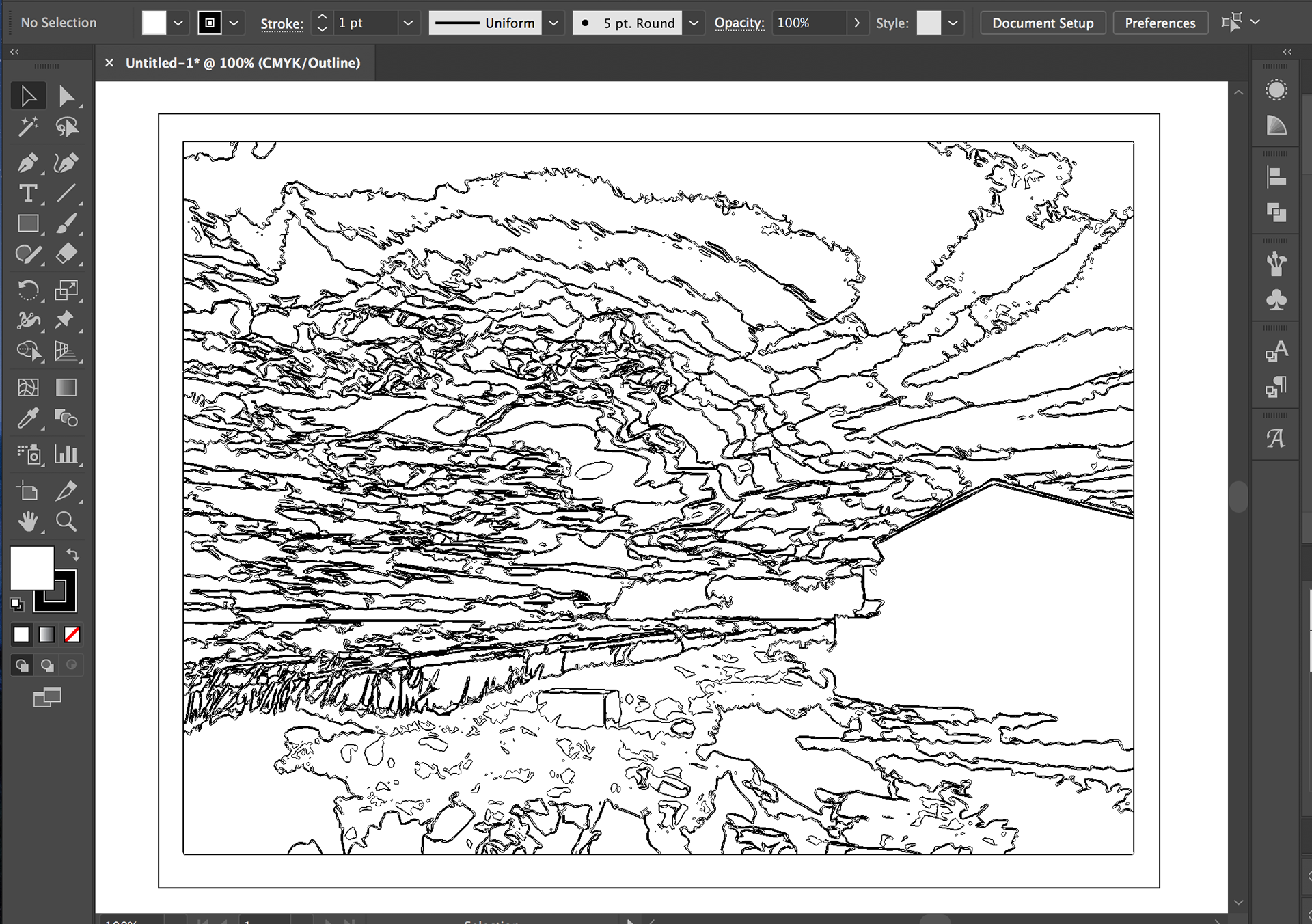Open the Preferences button
Image resolution: width=1312 pixels, height=924 pixels.
[x=1160, y=23]
